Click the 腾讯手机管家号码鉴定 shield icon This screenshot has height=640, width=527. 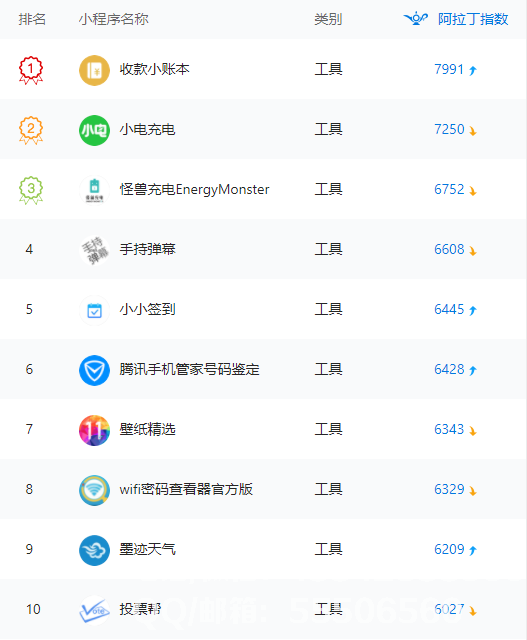(x=94, y=371)
